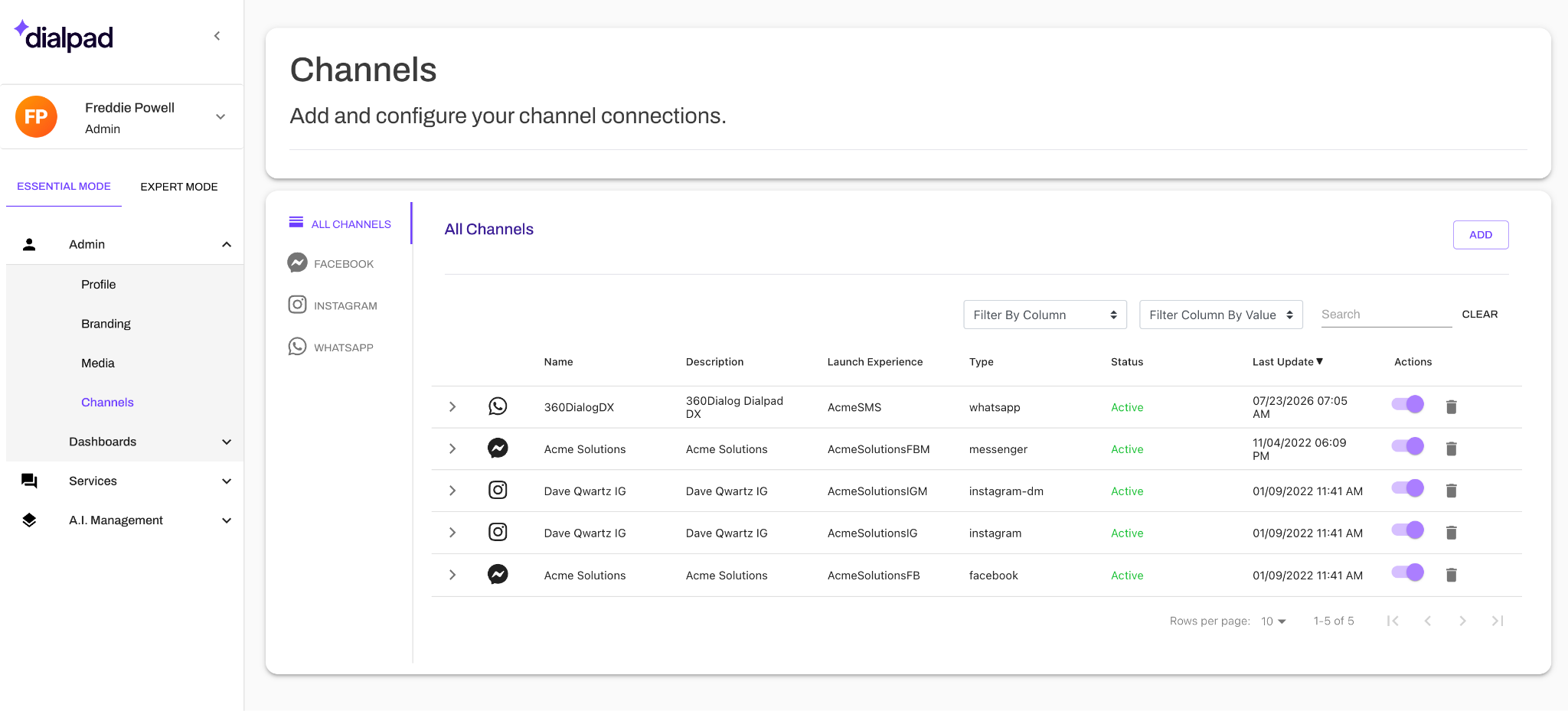Screen dimensions: 1568x711
Task: Expand the AcmeSolutionsFBM row details
Action: pos(452,448)
